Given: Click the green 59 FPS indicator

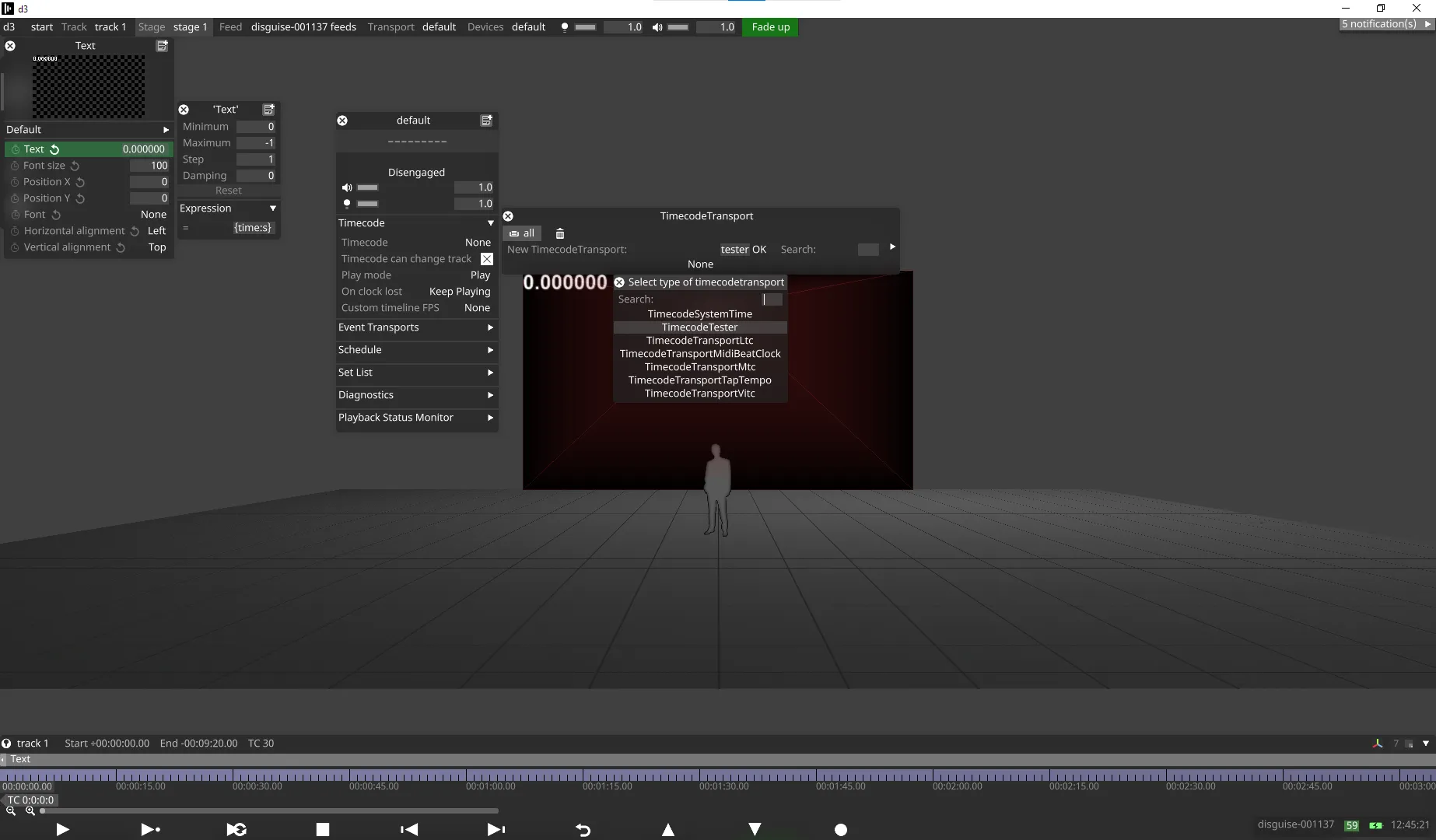Looking at the screenshot, I should click(x=1352, y=825).
